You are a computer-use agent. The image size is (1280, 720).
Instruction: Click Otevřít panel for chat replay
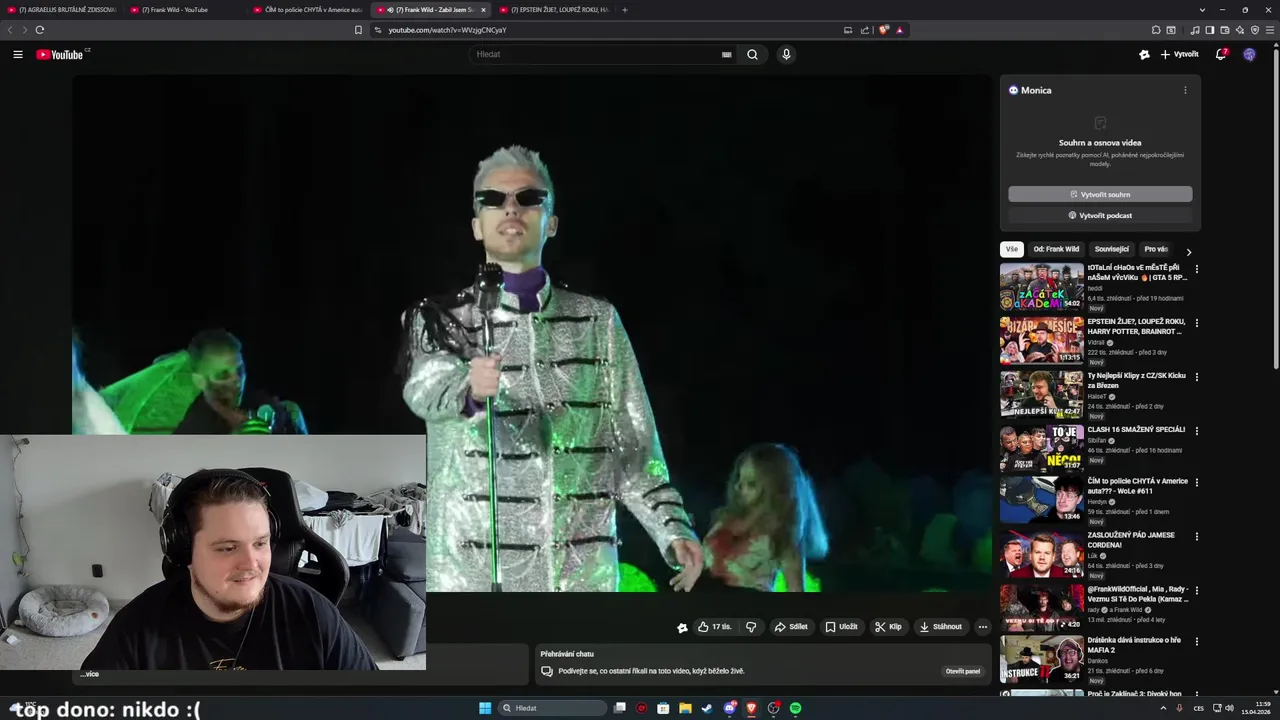click(963, 671)
